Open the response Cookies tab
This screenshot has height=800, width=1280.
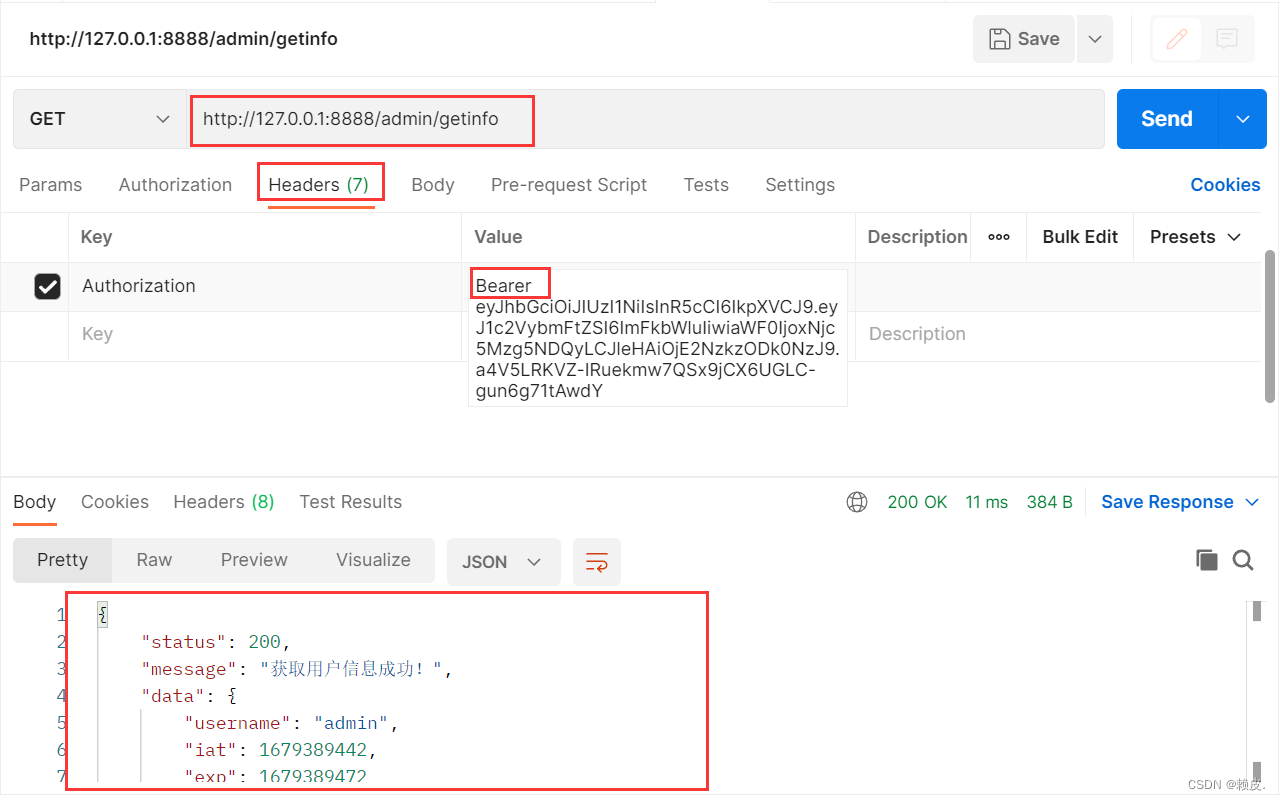tap(115, 502)
